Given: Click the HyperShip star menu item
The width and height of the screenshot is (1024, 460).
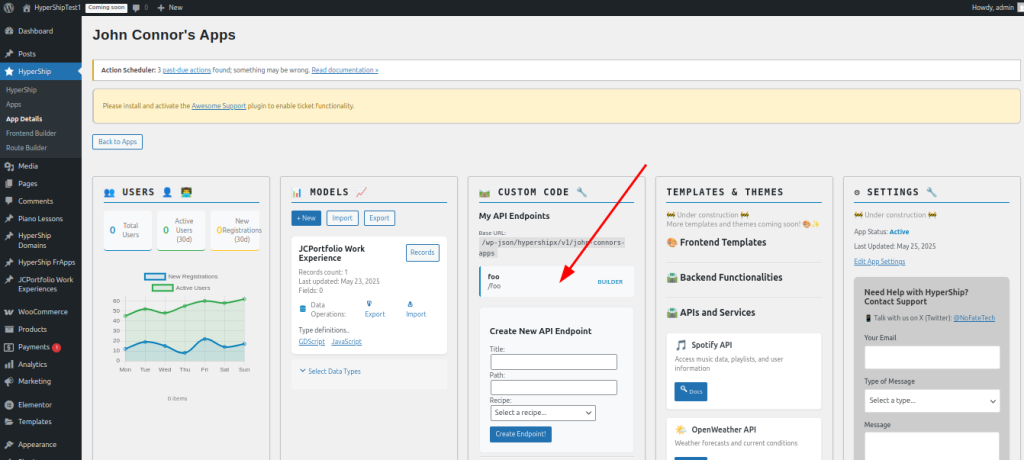Looking at the screenshot, I should click(40, 71).
